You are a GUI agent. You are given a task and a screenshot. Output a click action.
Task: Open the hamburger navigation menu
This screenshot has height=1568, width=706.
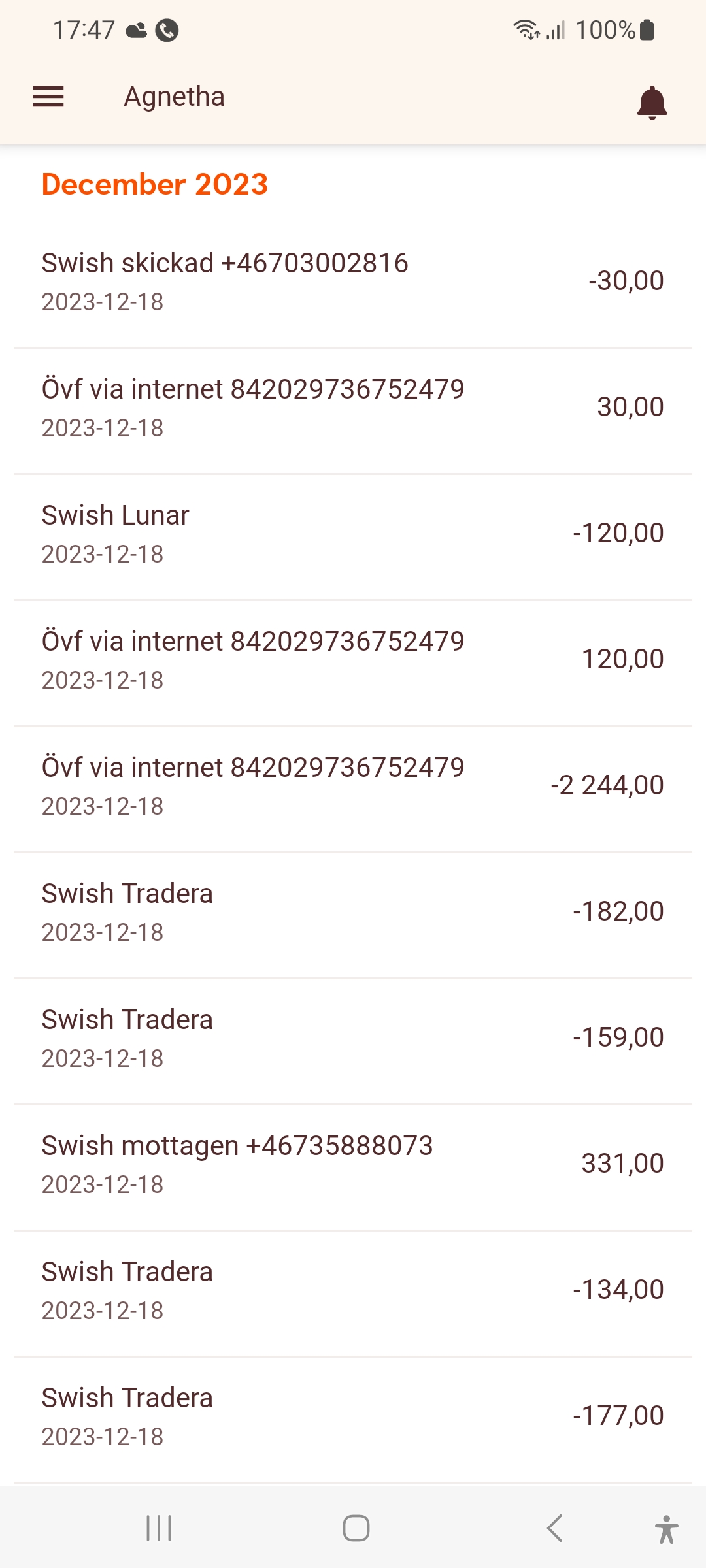pos(48,97)
